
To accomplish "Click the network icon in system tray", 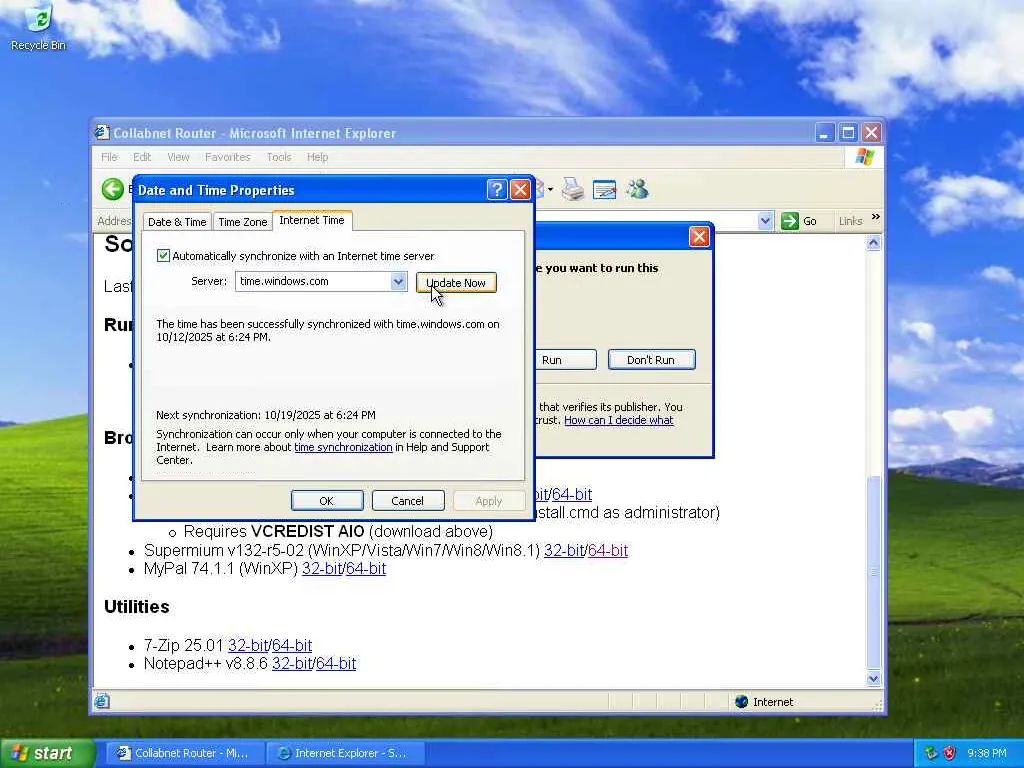I will (x=931, y=753).
